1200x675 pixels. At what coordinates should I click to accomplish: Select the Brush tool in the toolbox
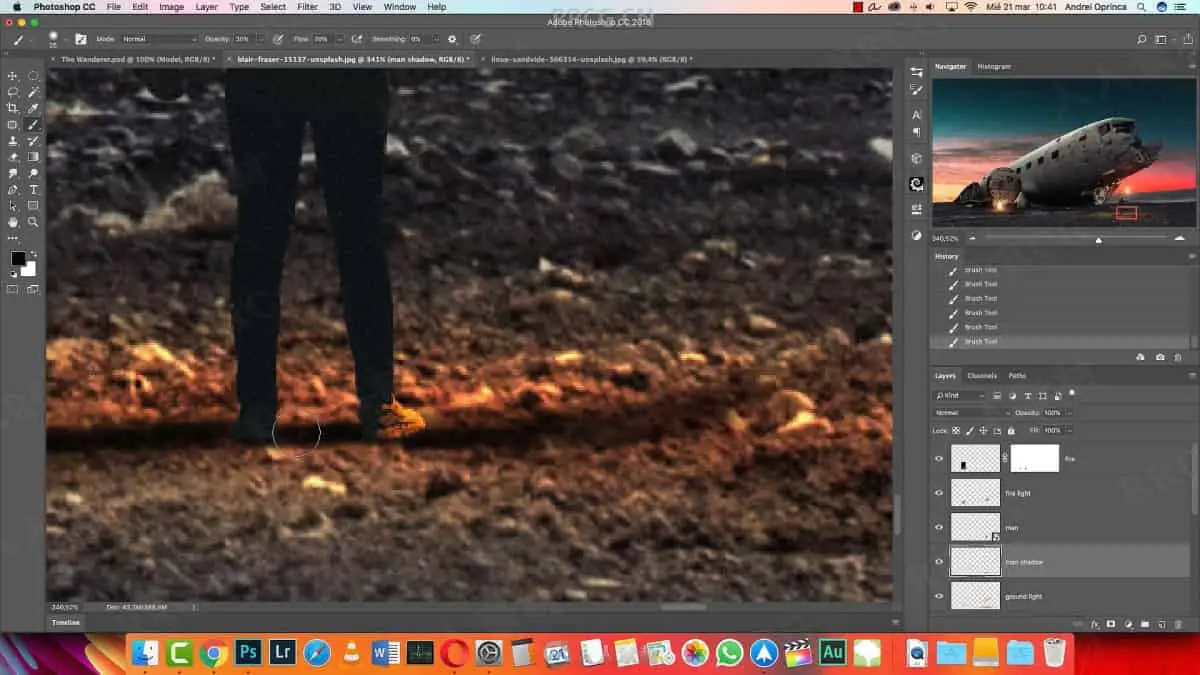pyautogui.click(x=33, y=125)
